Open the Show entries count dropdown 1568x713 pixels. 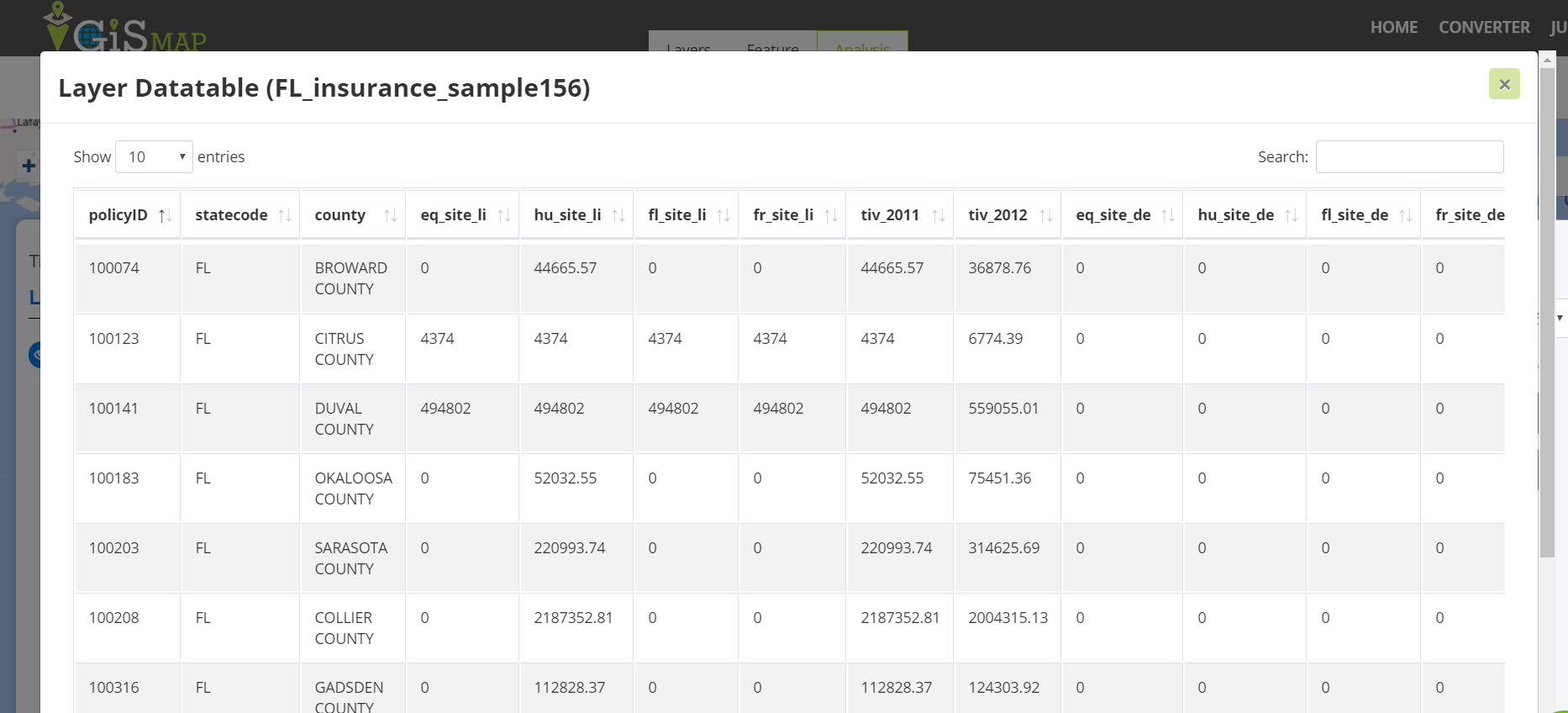(x=155, y=157)
